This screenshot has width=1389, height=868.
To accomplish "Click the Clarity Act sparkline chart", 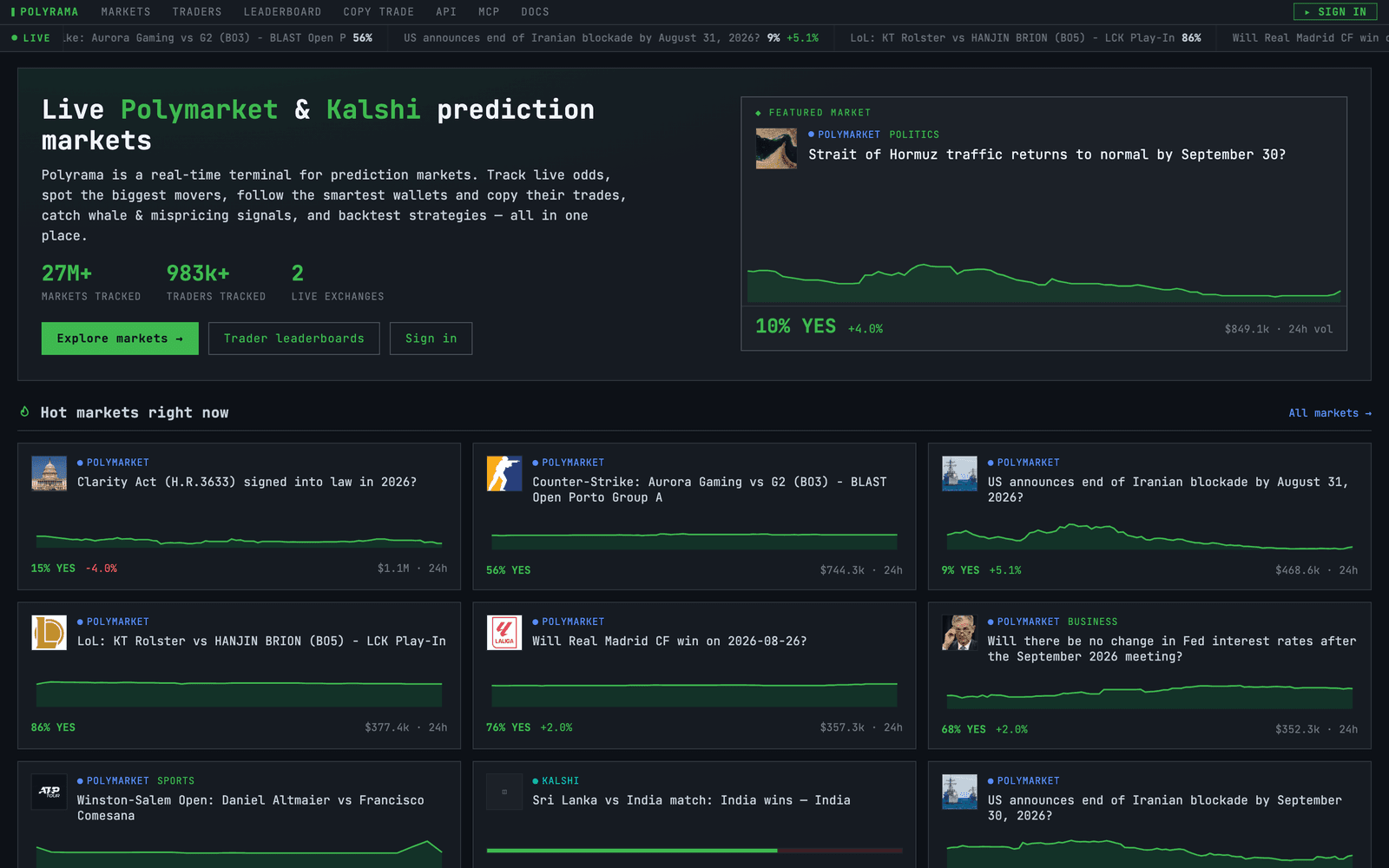I will pos(239,540).
